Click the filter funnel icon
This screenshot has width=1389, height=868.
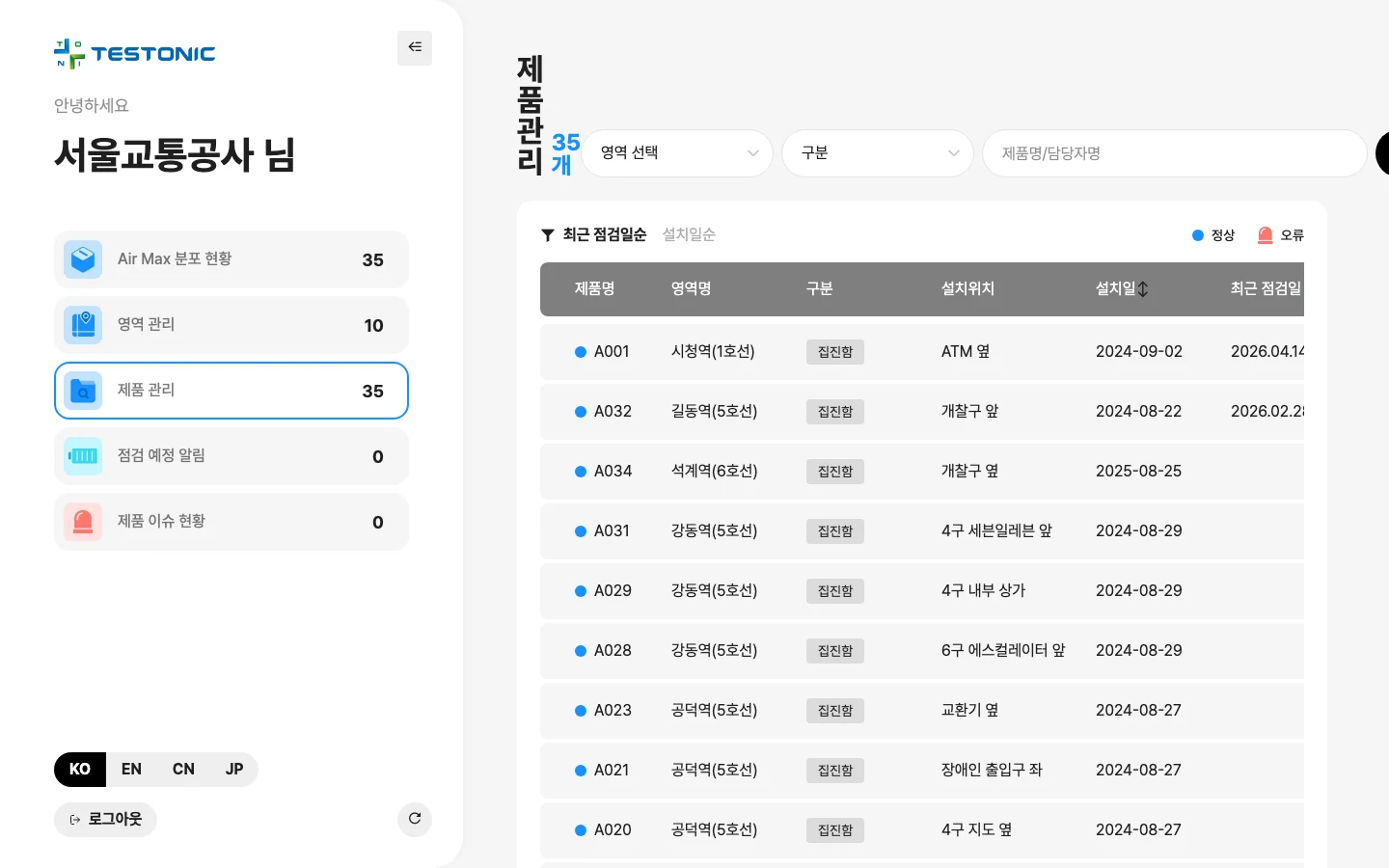coord(548,235)
